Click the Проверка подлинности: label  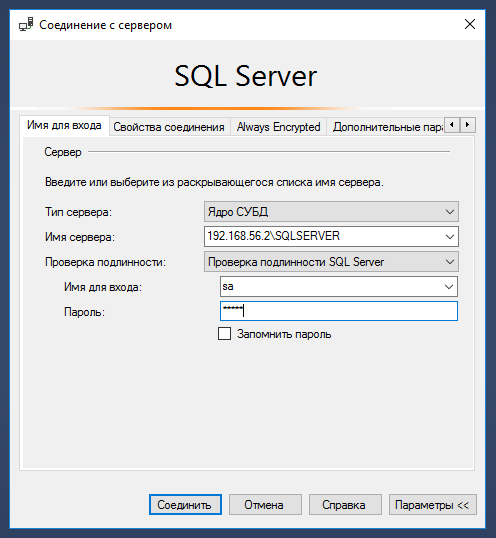[x=105, y=262]
